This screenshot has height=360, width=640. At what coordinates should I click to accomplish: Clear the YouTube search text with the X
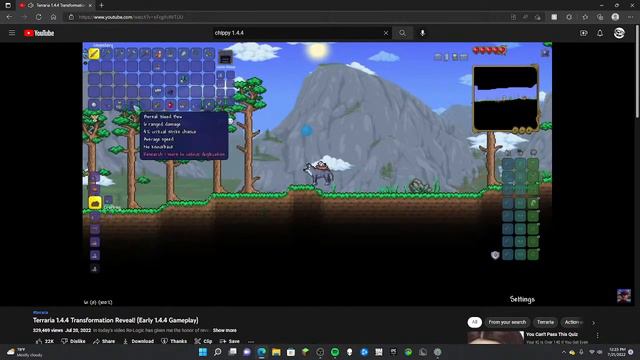coord(386,33)
